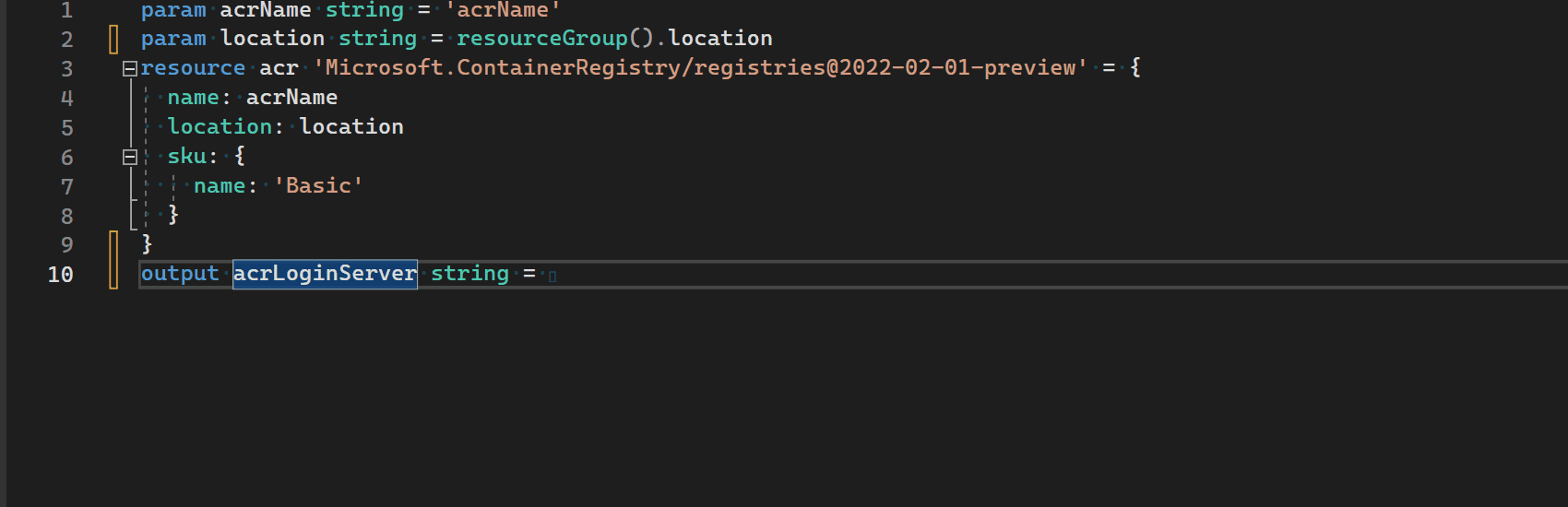The width and height of the screenshot is (1568, 507).
Task: Click line number 1 in the gutter
Action: 66,10
